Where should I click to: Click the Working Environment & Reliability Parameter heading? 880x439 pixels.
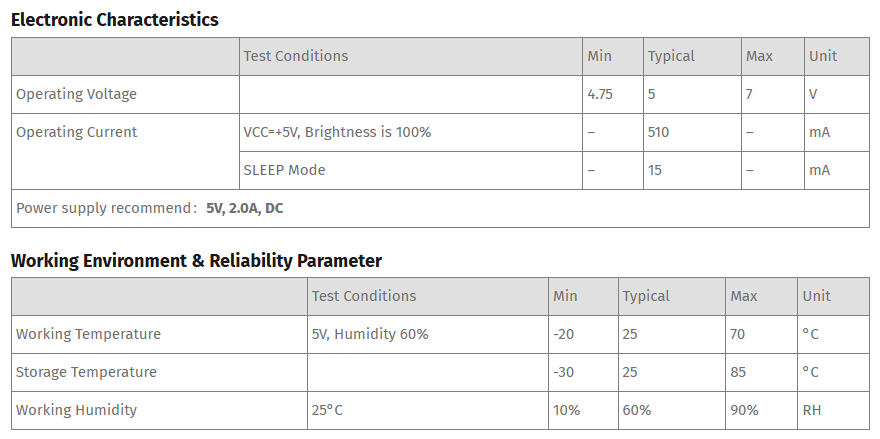196,260
